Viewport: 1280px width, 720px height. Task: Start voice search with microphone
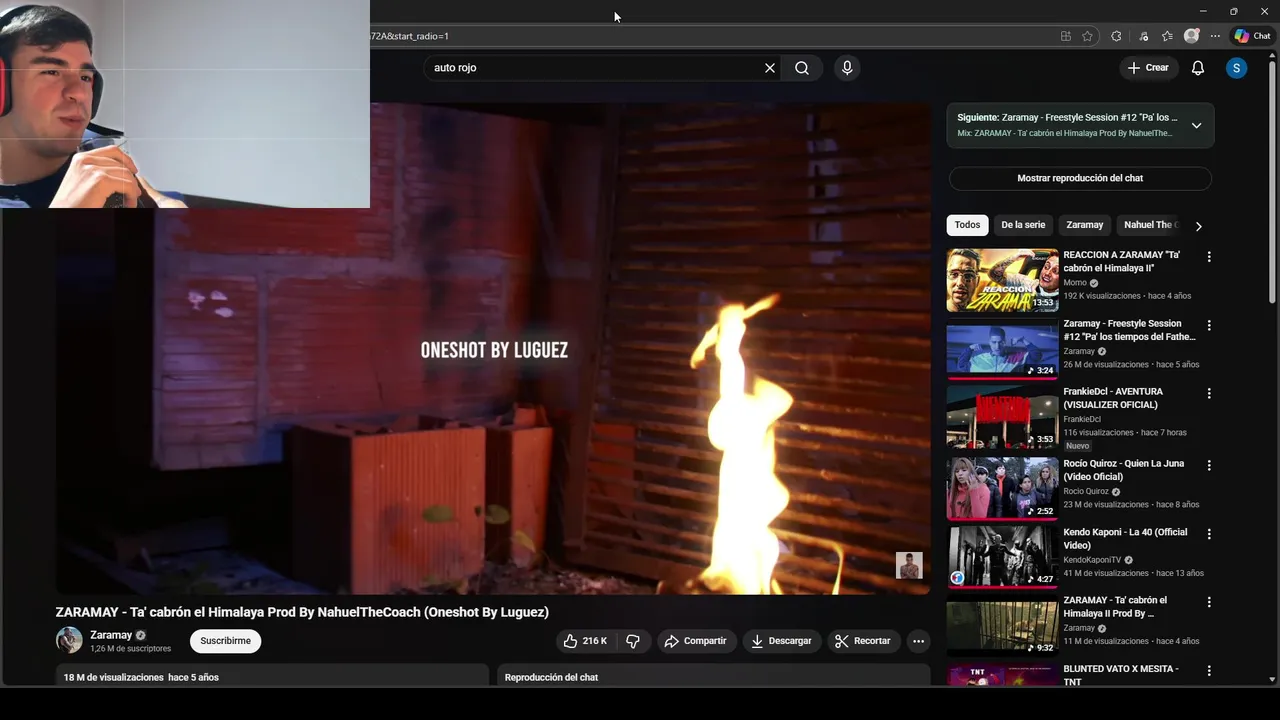coord(847,68)
